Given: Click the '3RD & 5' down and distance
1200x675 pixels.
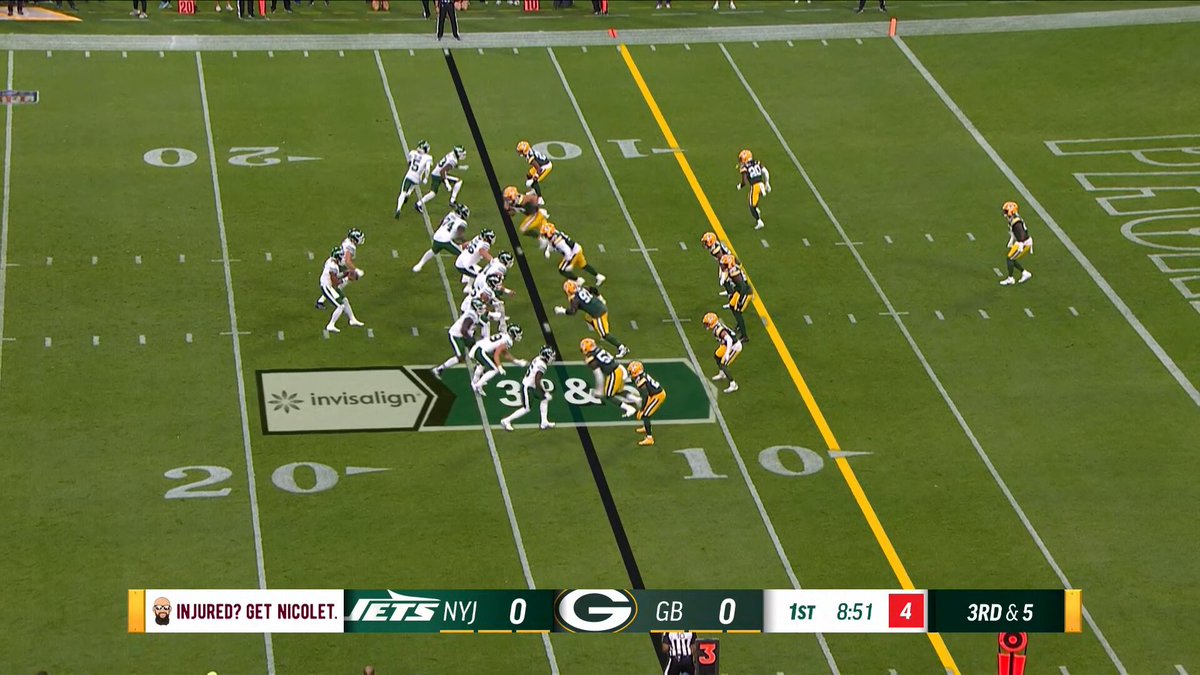Looking at the screenshot, I should [999, 611].
